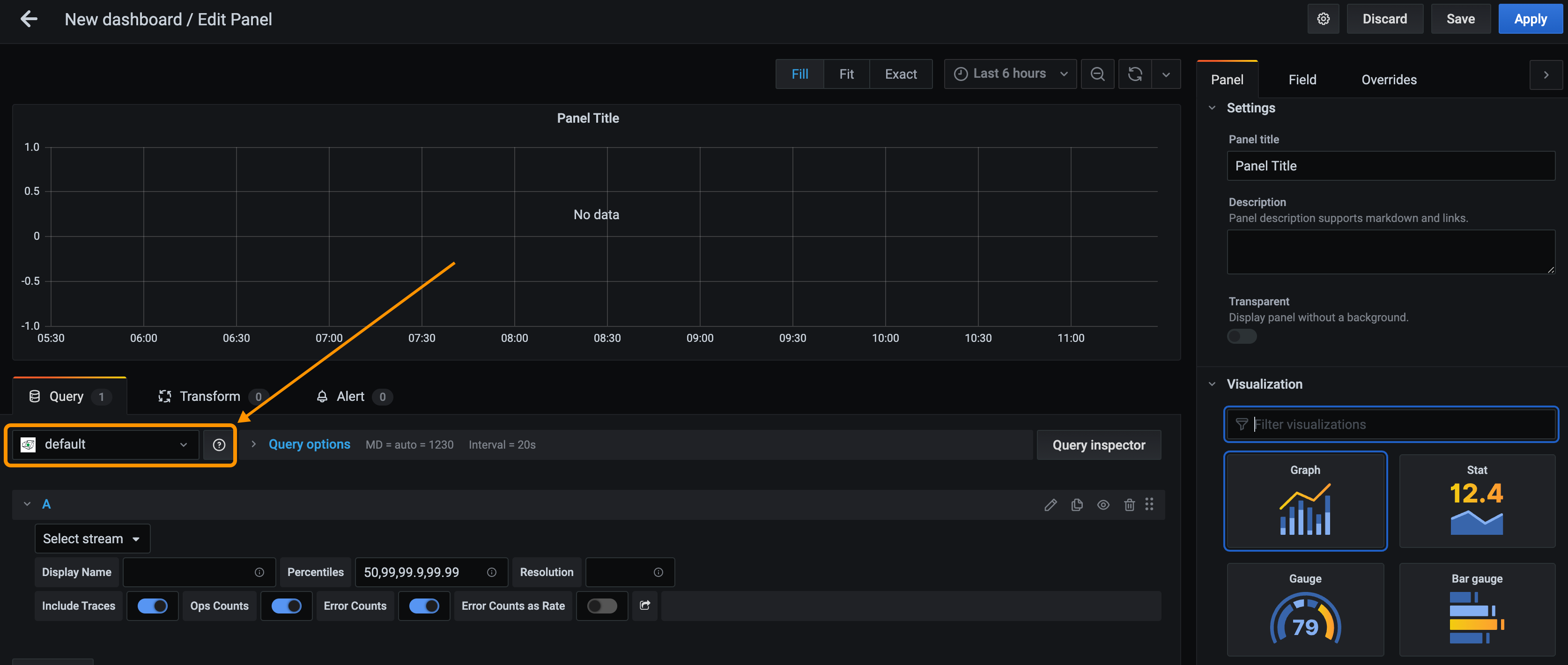Open the Query inspector
Viewport: 1568px width, 665px height.
[1099, 444]
